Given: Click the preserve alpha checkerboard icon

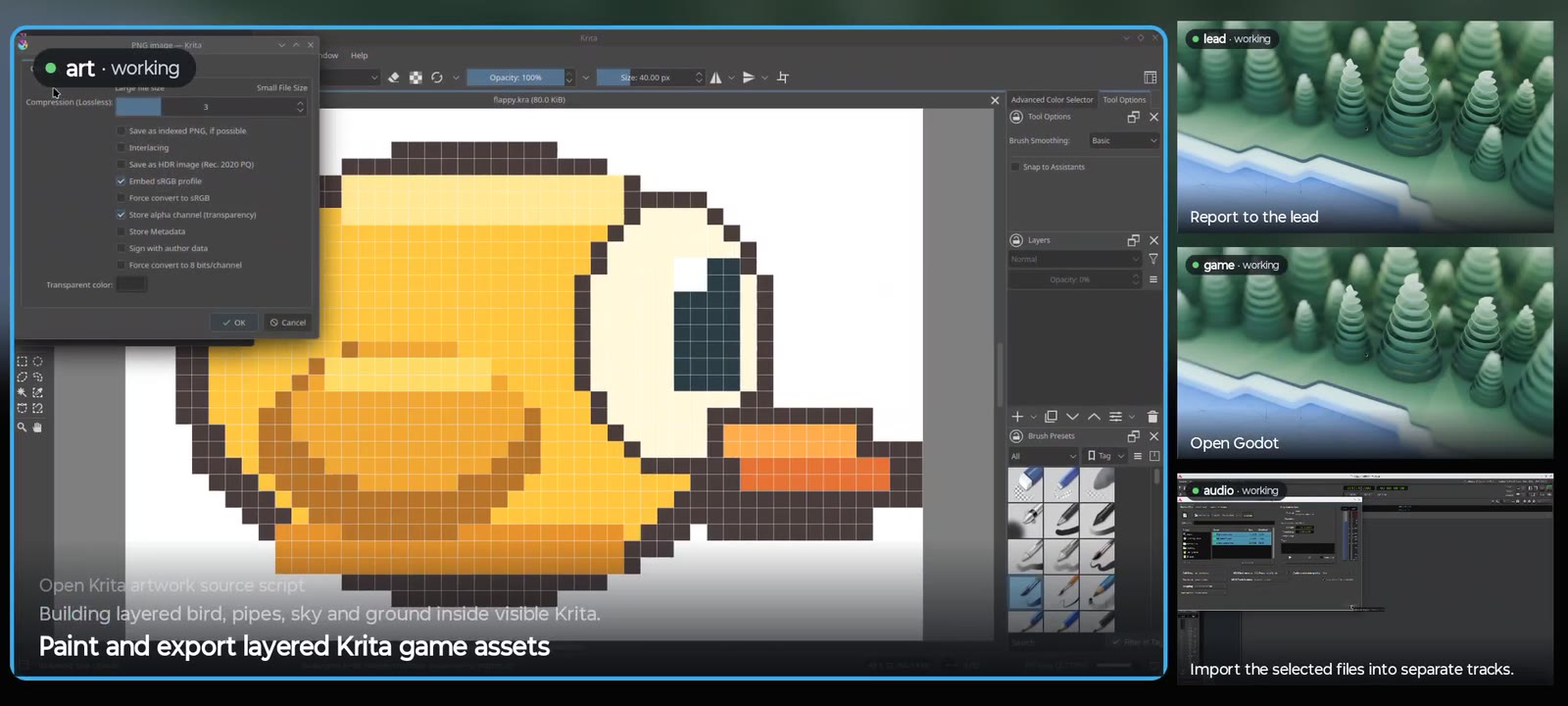Looking at the screenshot, I should [x=416, y=77].
